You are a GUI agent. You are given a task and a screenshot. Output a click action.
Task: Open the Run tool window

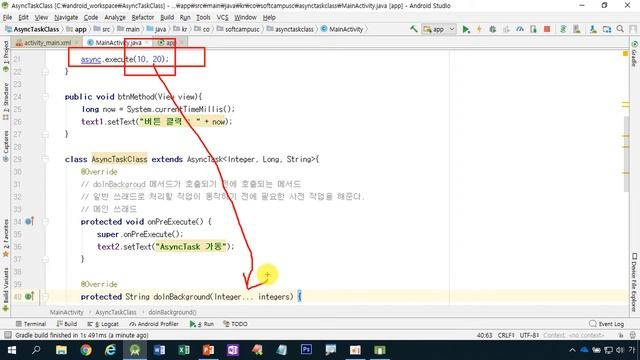202,324
